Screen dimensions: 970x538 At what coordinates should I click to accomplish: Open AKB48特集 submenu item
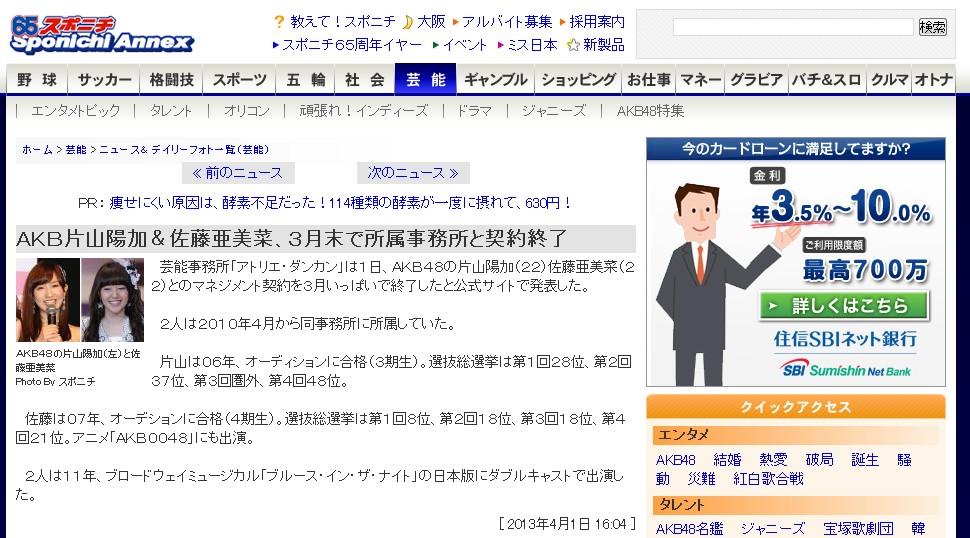click(x=650, y=111)
